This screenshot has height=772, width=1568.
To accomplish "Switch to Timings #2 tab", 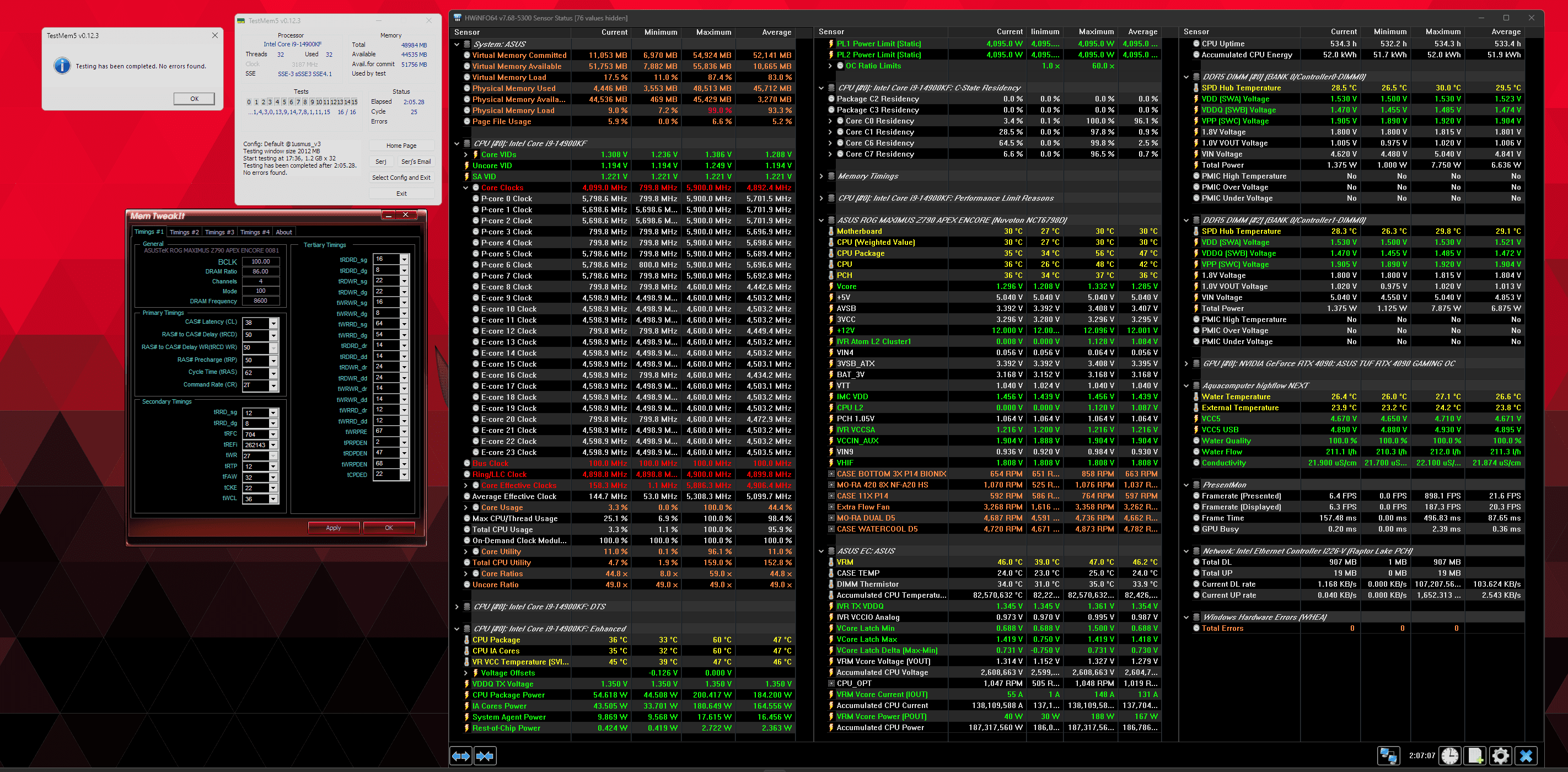I will pos(184,232).
